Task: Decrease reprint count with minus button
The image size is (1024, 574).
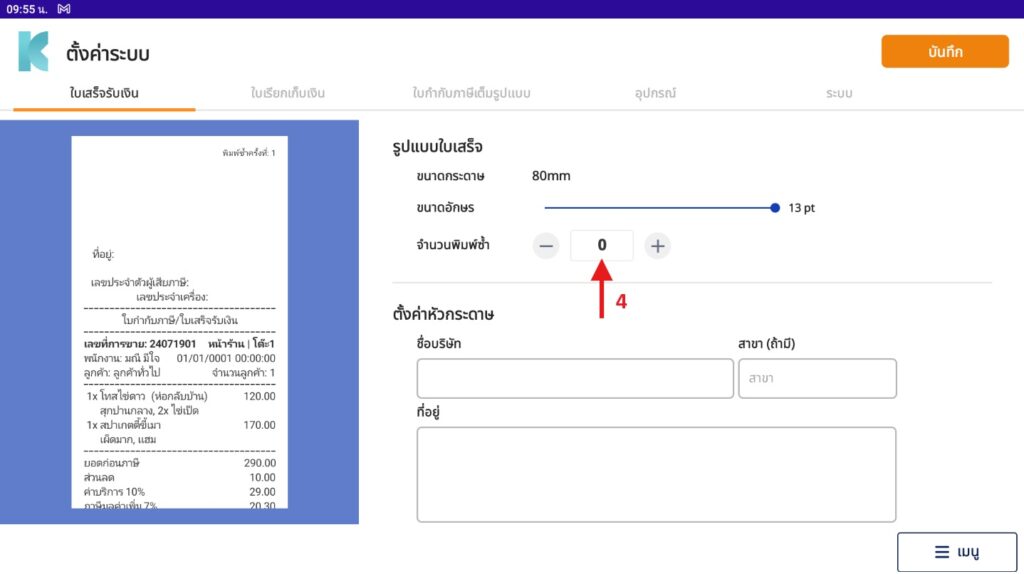Action: click(546, 246)
